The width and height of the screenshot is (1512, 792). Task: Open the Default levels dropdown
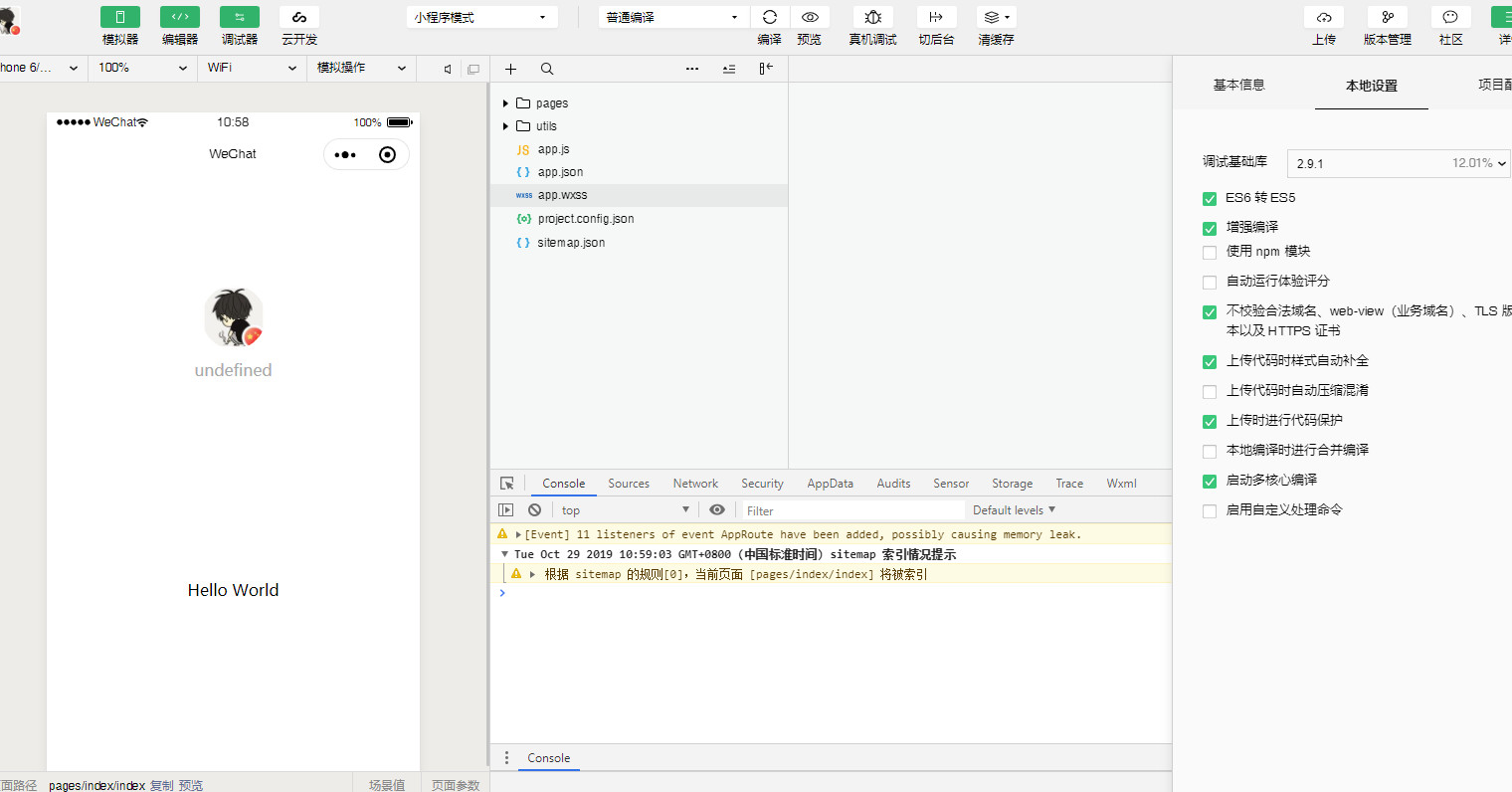pos(1014,510)
